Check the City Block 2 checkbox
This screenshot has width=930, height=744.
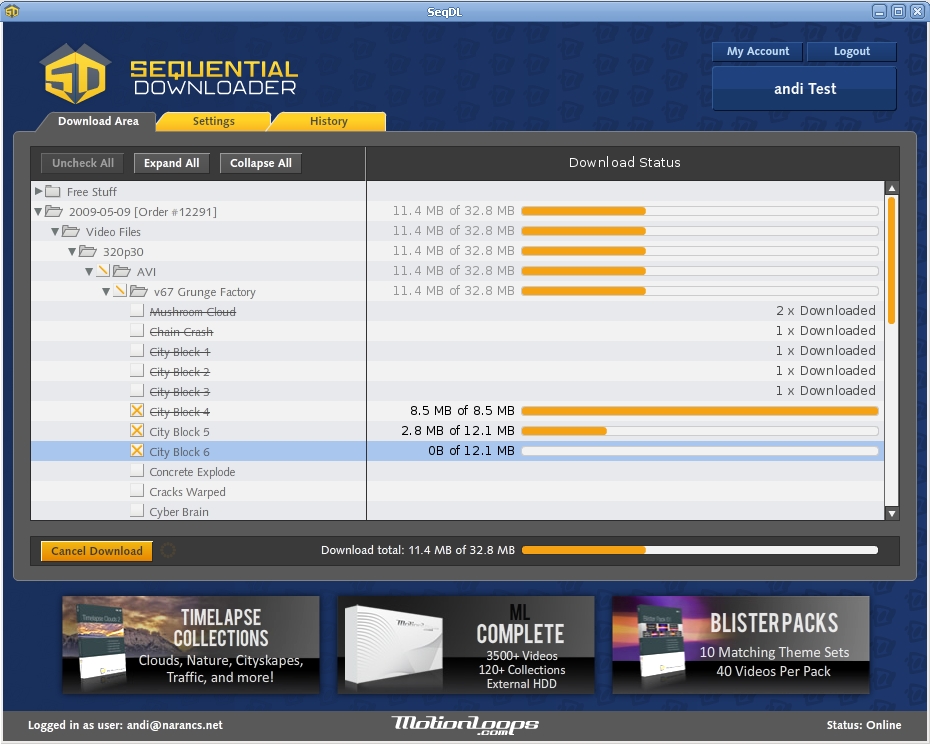[137, 371]
